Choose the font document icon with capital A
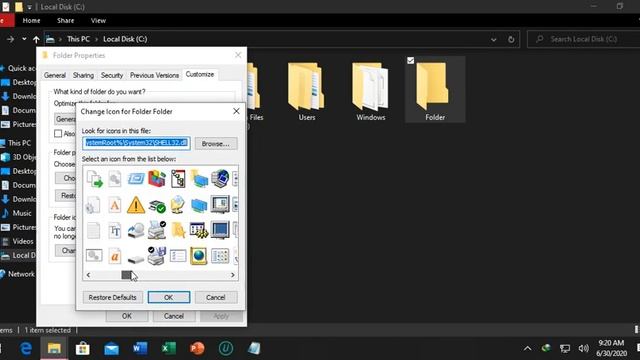This screenshot has height=360, width=640. click(x=115, y=205)
